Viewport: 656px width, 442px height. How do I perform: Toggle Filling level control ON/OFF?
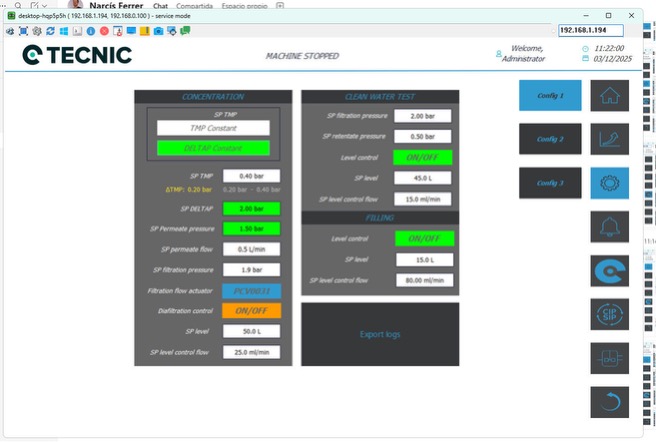point(423,238)
